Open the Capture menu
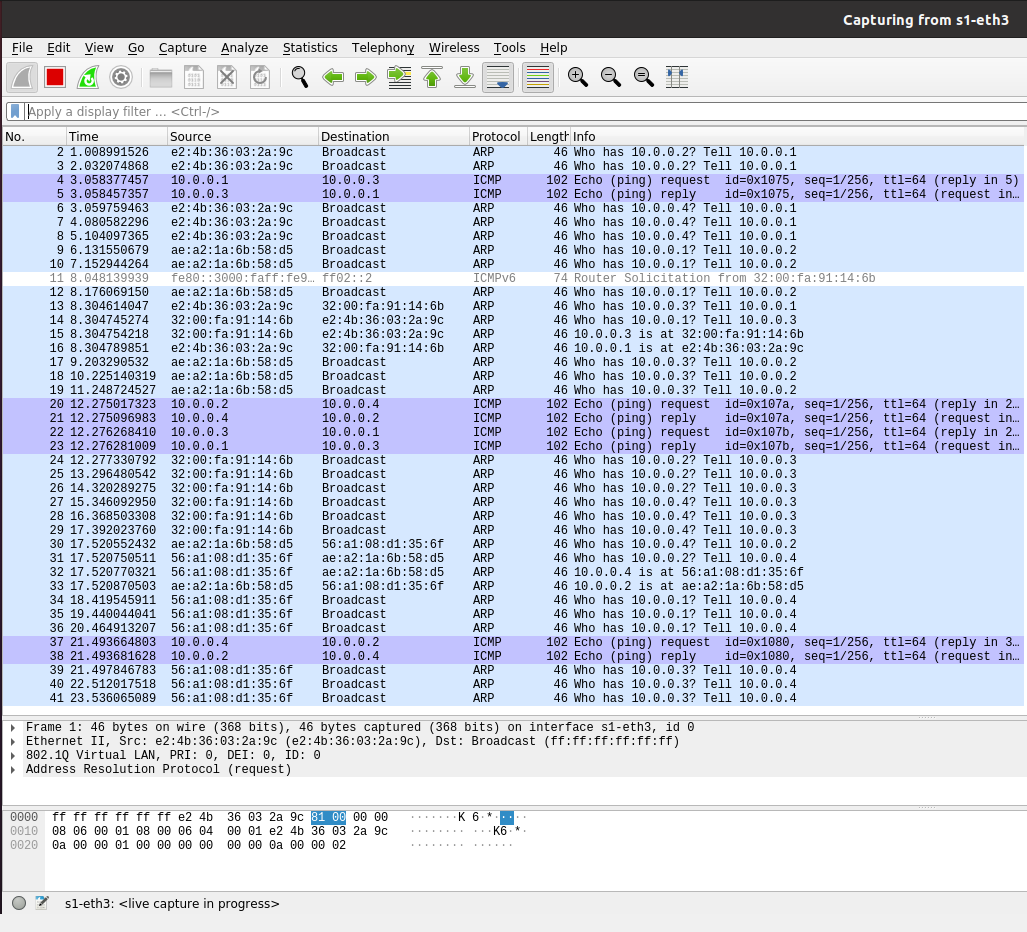 (x=183, y=48)
